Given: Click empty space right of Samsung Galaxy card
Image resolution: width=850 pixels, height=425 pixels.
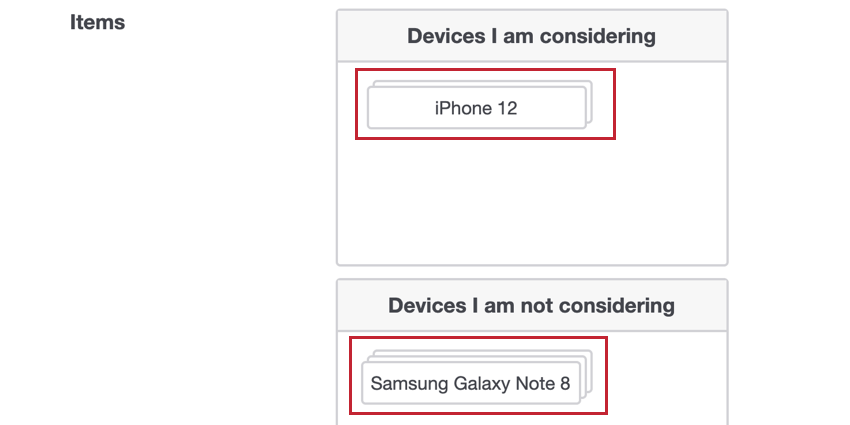Looking at the screenshot, I should 667,377.
